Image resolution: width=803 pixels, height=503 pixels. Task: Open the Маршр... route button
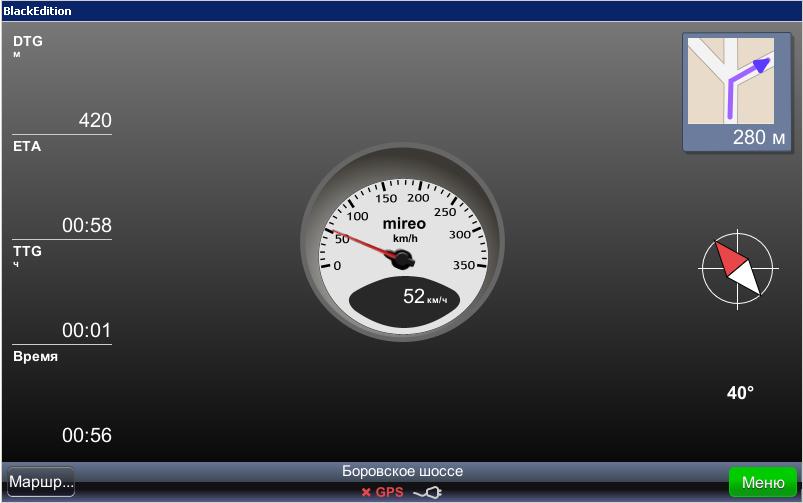click(x=41, y=482)
